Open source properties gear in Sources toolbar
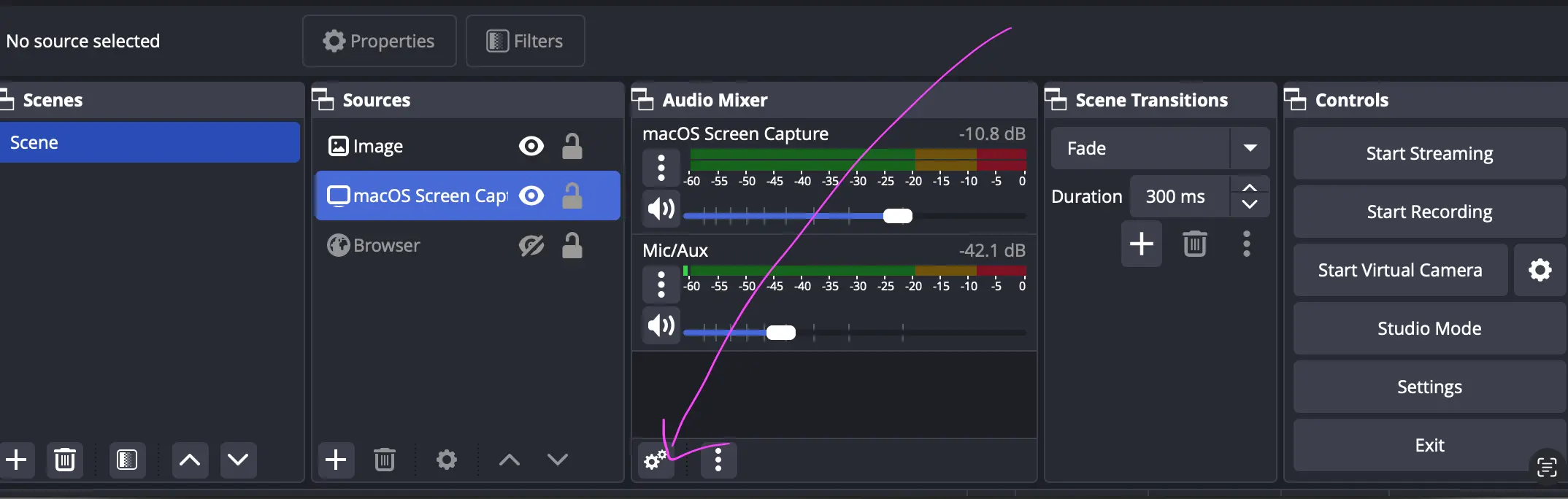 447,460
